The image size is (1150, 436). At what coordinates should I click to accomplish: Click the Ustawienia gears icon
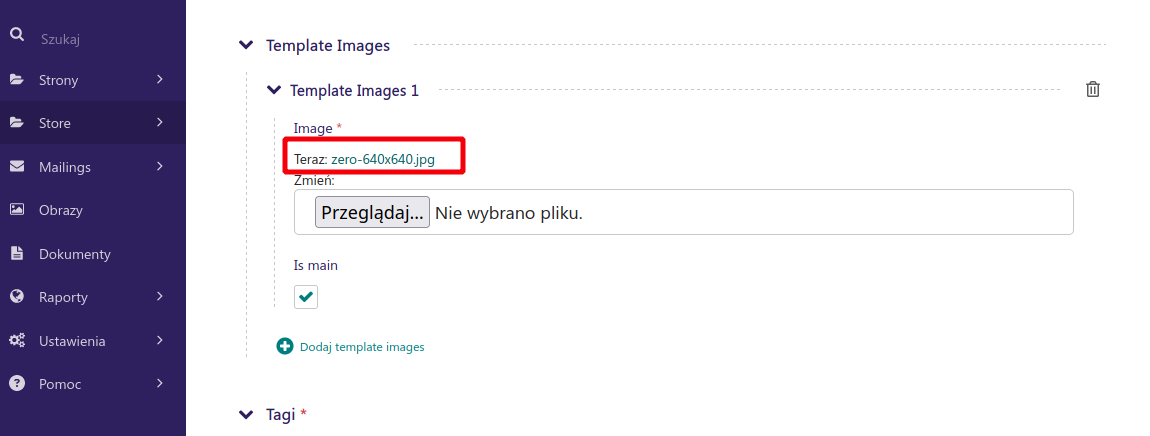[x=16, y=341]
